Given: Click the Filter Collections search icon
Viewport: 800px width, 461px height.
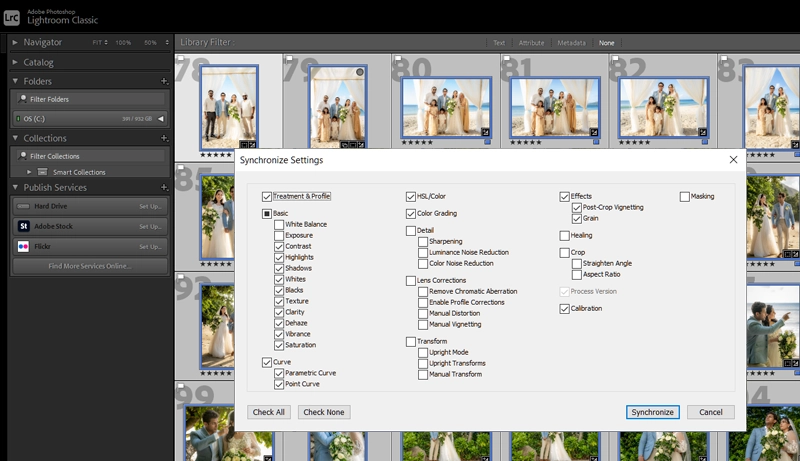Looking at the screenshot, I should [x=22, y=156].
